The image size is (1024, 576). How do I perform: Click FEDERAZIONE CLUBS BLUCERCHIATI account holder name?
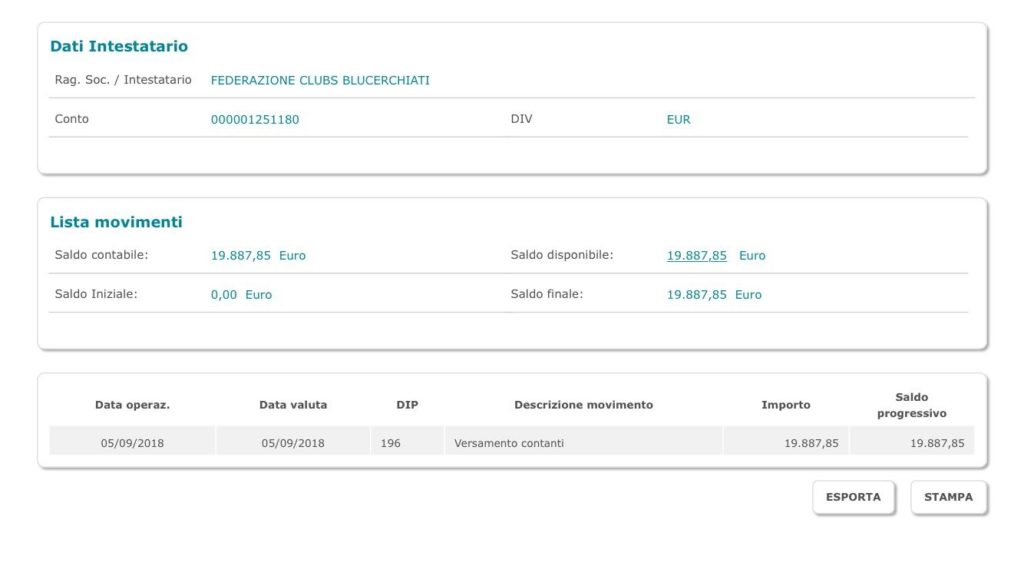pyautogui.click(x=320, y=80)
